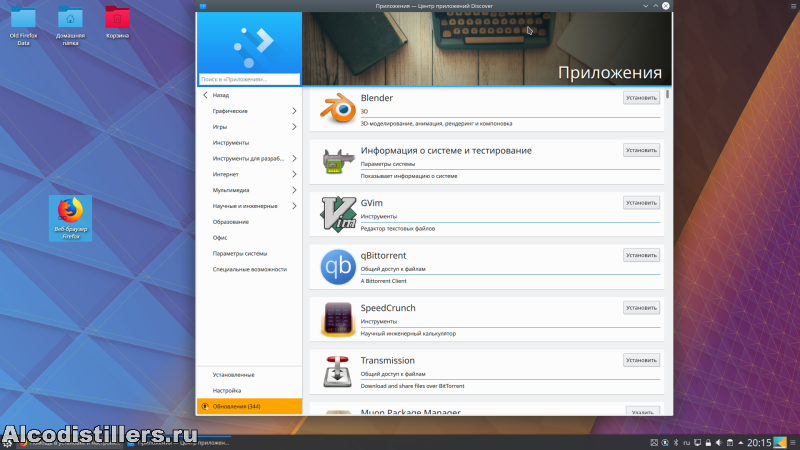Install GVim with Установить button
The width and height of the screenshot is (800, 450).
tap(641, 203)
